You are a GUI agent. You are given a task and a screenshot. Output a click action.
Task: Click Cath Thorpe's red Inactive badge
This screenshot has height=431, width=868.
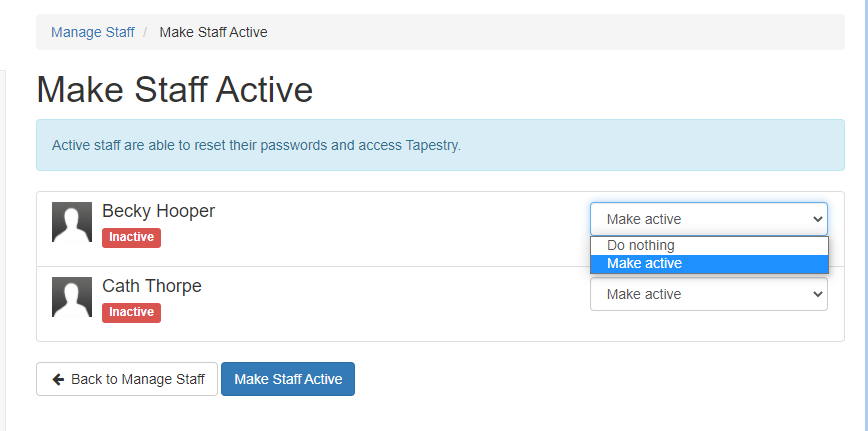tap(131, 312)
